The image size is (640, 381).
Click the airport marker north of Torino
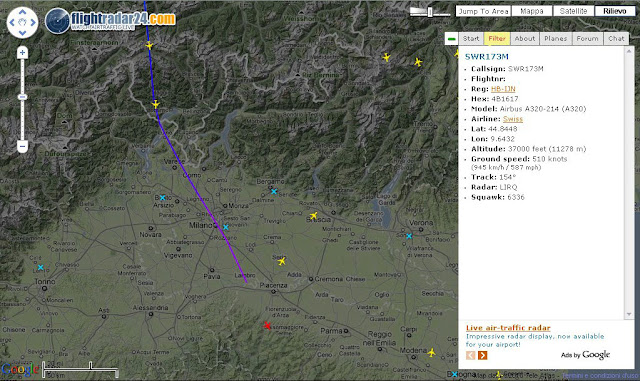40,267
